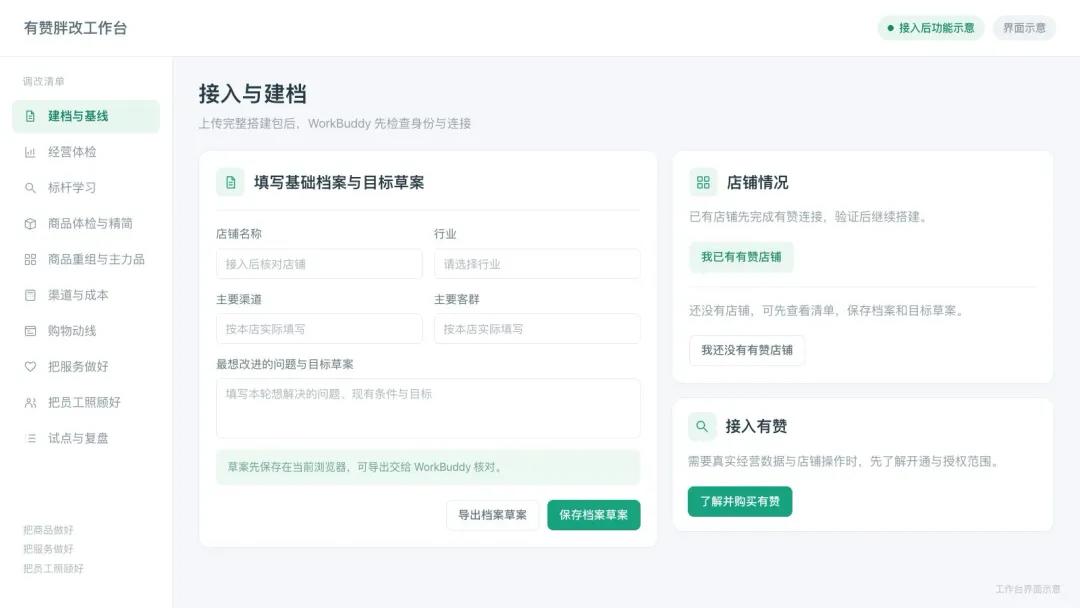The image size is (1080, 608).
Task: Select 把服务做好 in the sidebar
Action: click(x=86, y=367)
